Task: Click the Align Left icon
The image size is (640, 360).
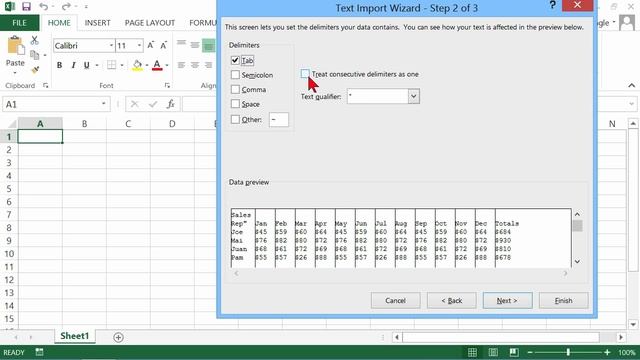Action: [x=182, y=65]
